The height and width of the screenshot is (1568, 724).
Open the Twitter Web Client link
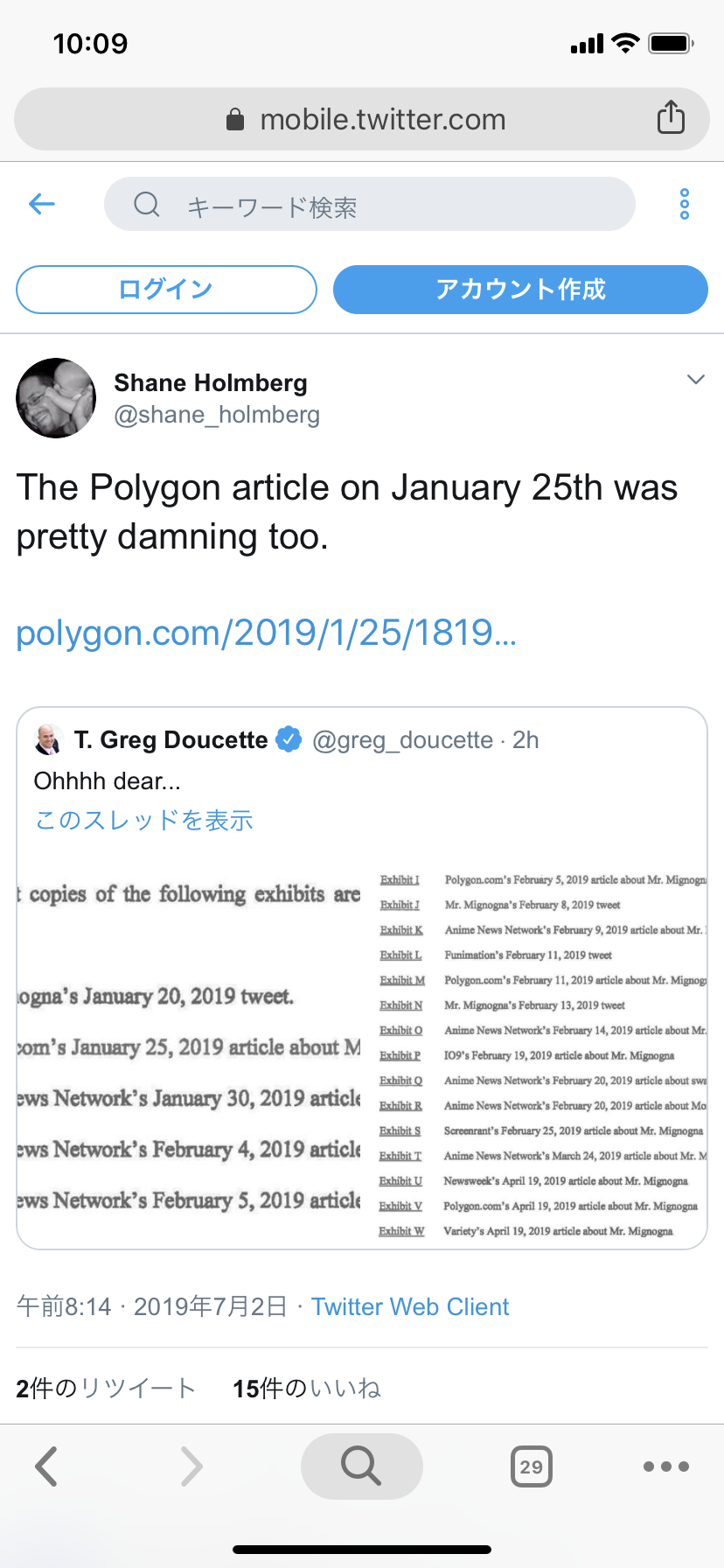(x=410, y=1306)
